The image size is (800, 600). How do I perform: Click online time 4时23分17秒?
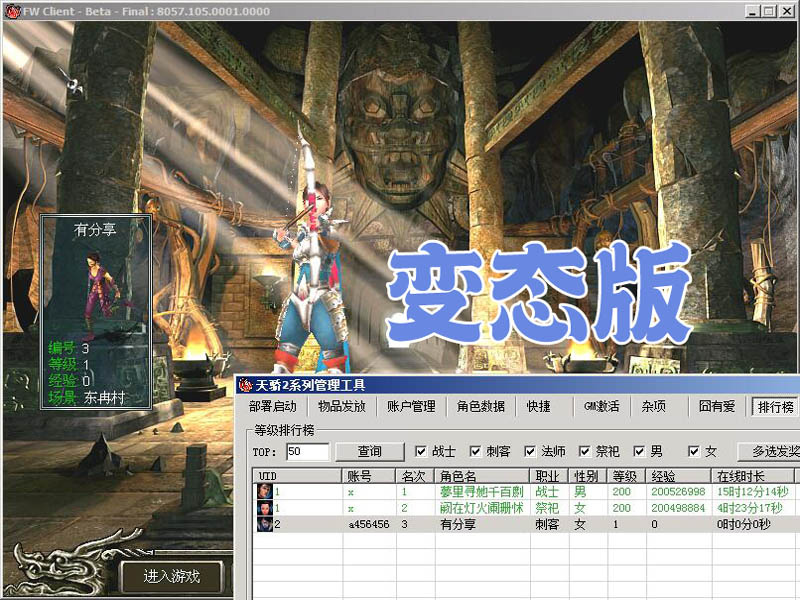tap(749, 508)
